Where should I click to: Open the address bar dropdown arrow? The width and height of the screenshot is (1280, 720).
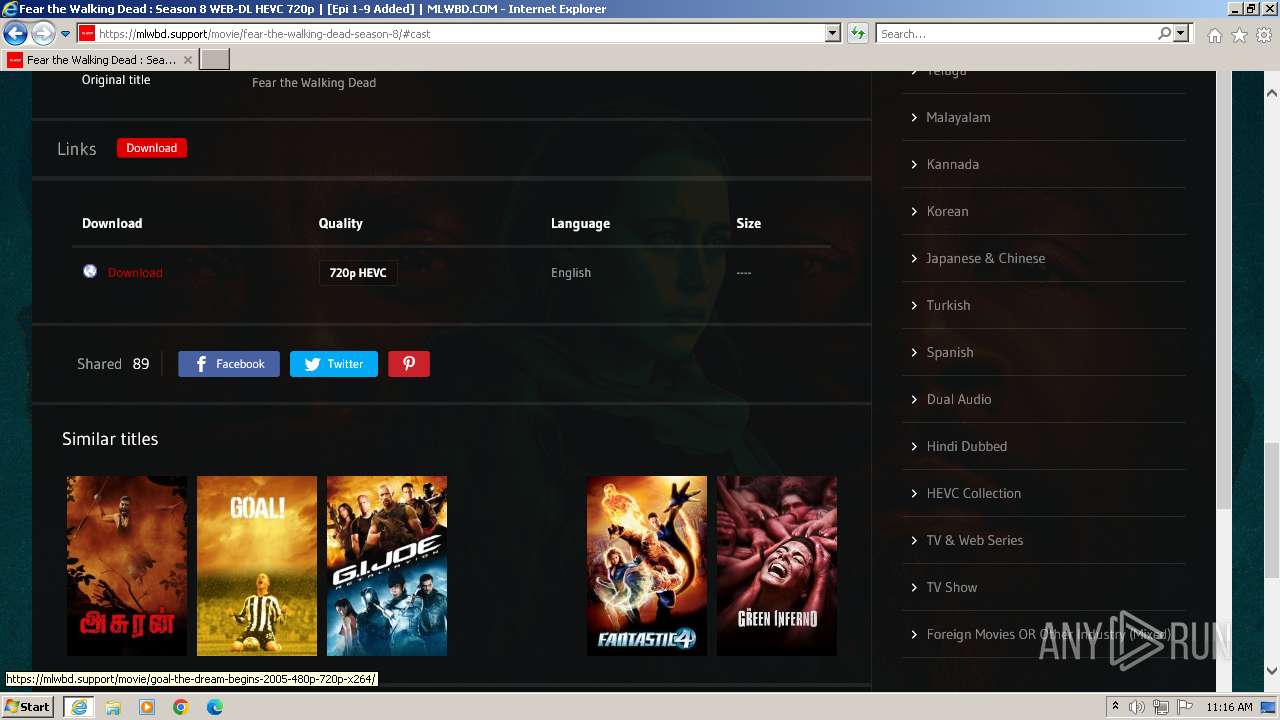coord(833,34)
